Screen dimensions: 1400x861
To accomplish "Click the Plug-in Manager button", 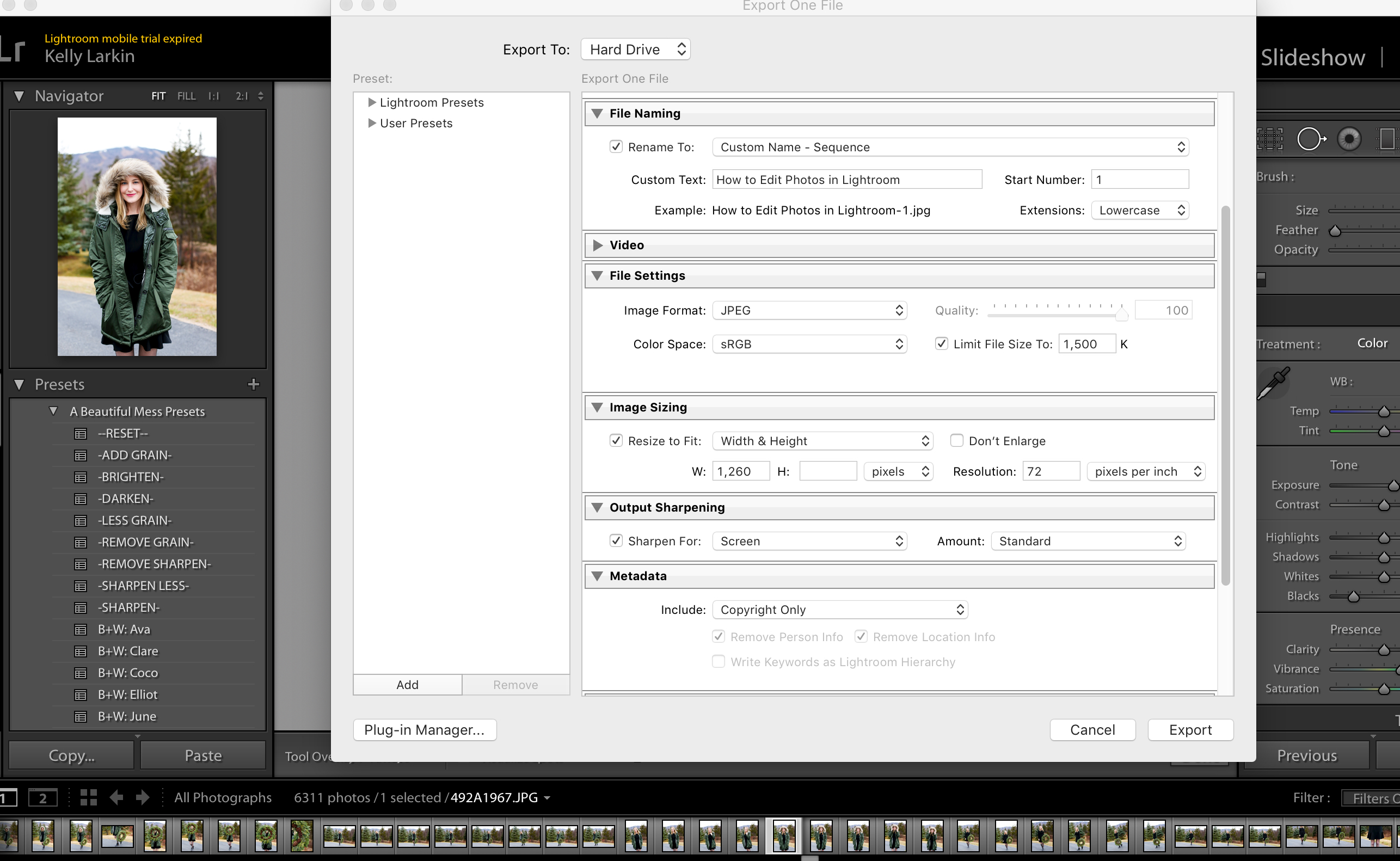I will point(423,729).
